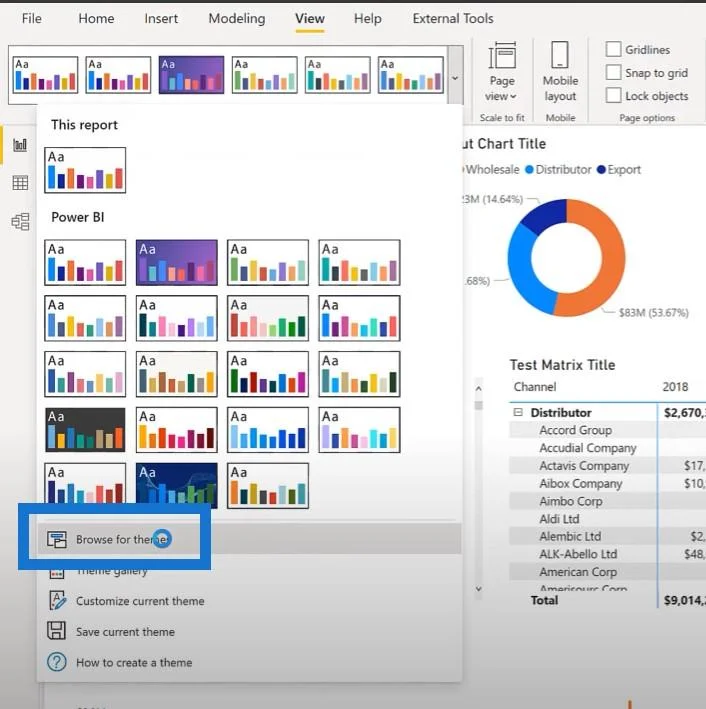The image size is (706, 709).
Task: Open the File menu
Action: [x=32, y=19]
